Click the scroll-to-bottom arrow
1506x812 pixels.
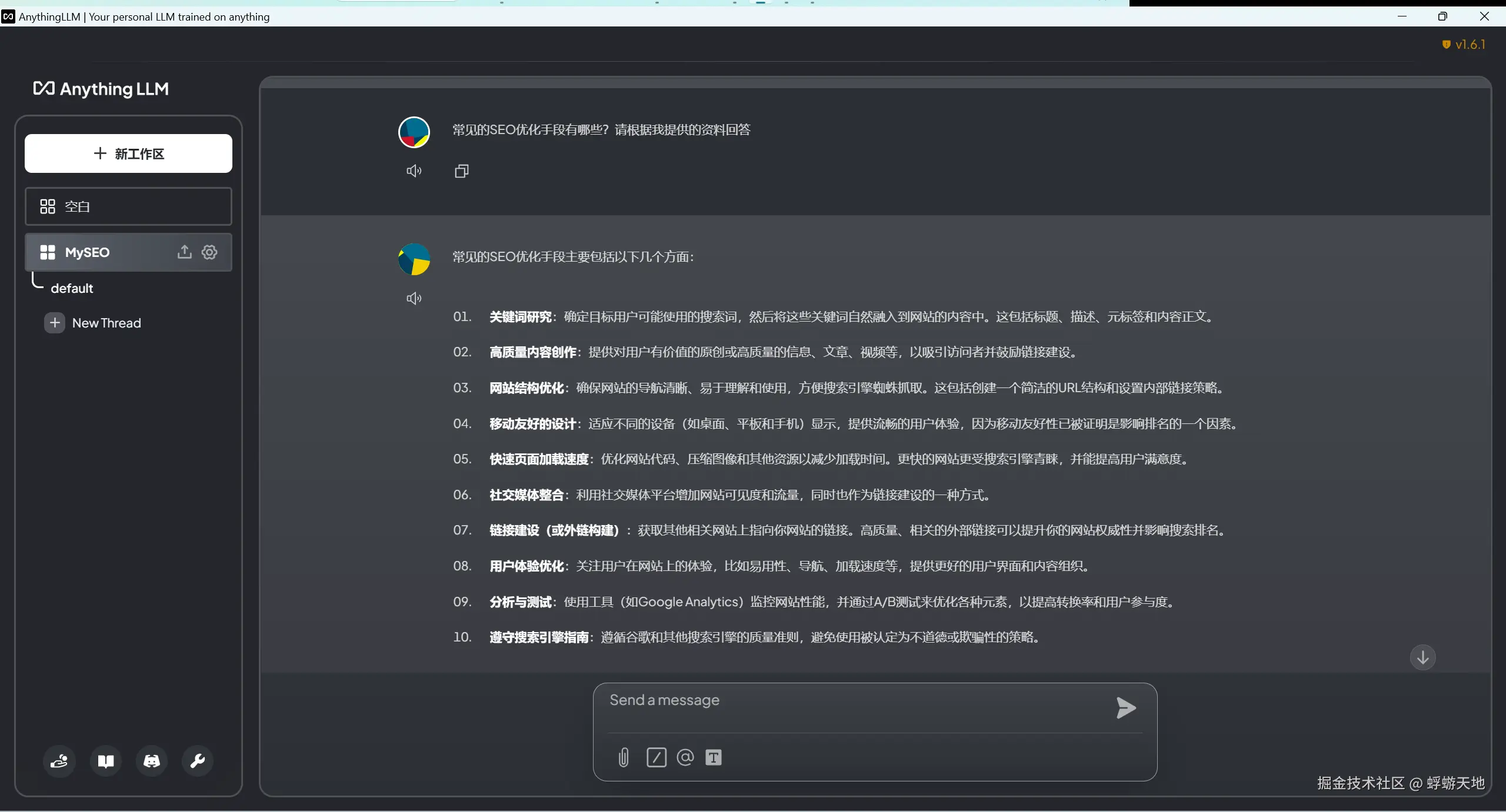tap(1422, 657)
